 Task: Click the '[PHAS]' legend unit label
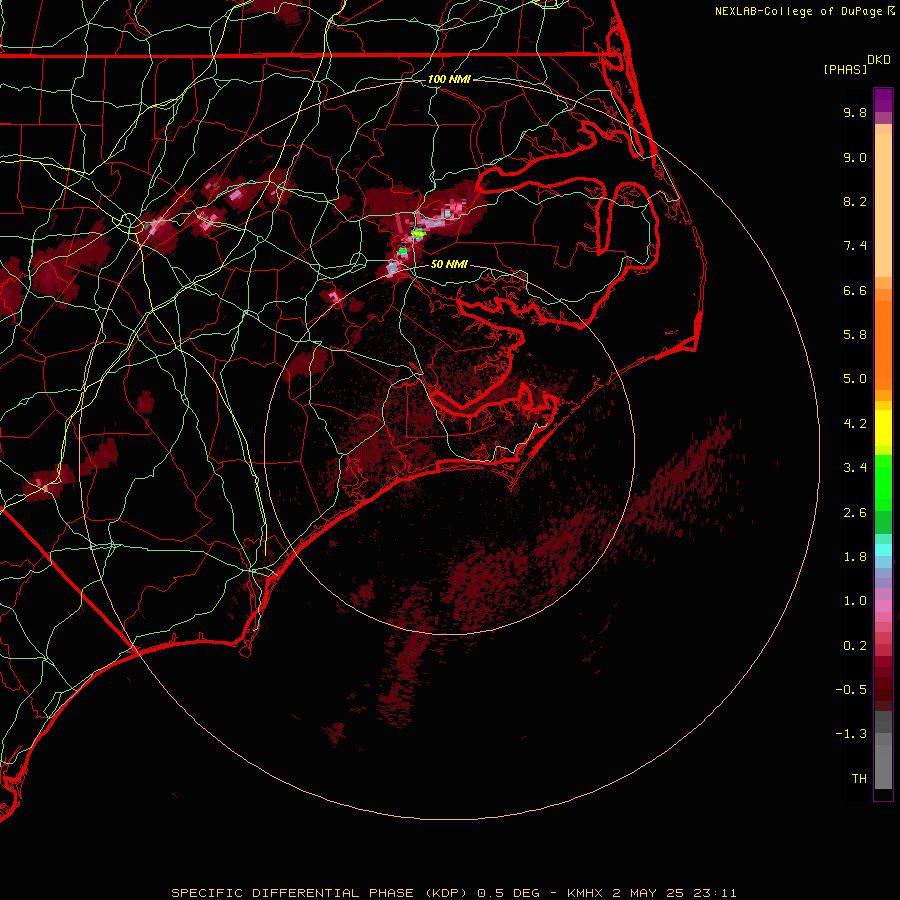845,69
